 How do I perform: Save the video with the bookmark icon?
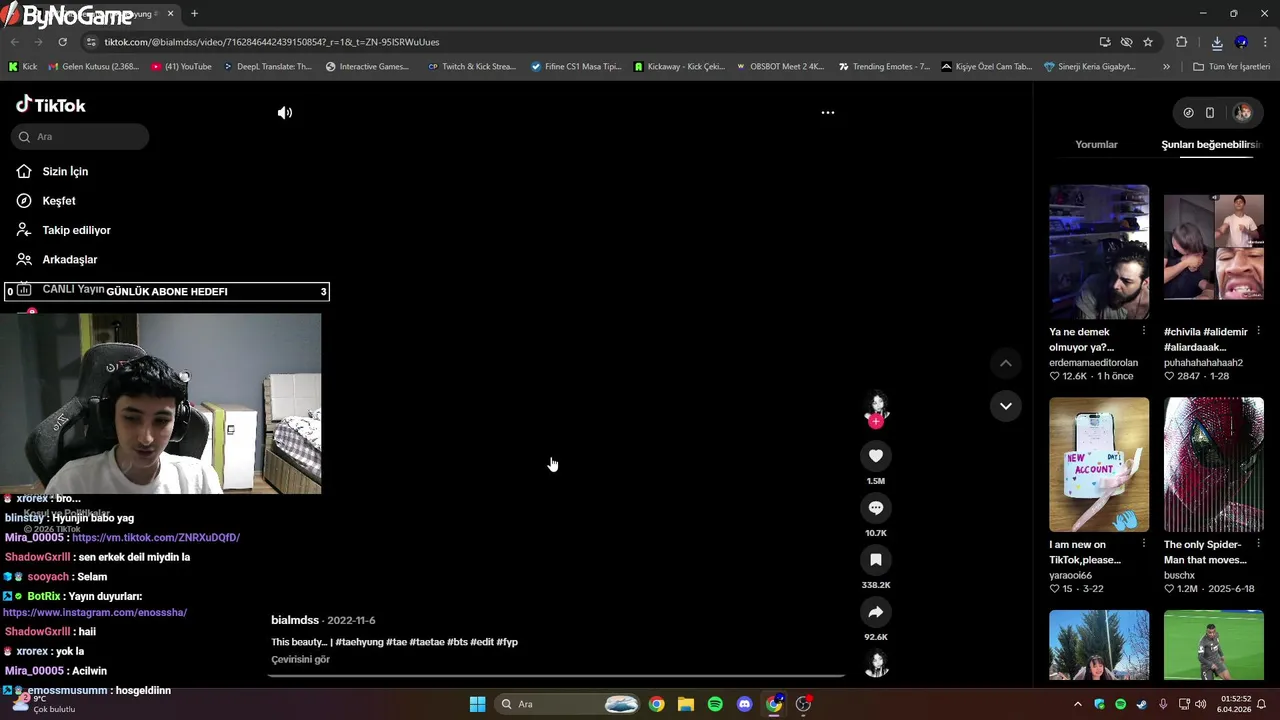pyautogui.click(x=876, y=560)
